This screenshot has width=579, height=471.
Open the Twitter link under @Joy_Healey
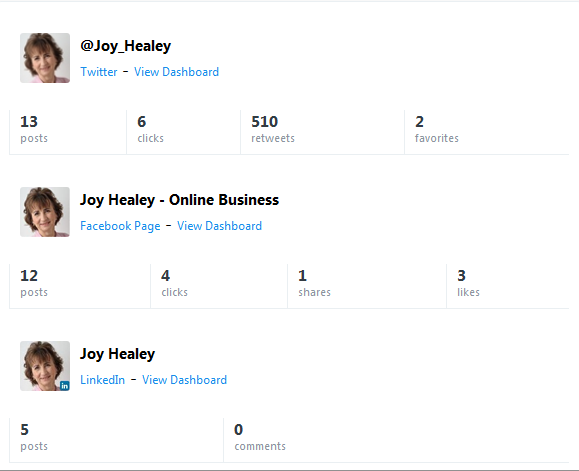[99, 72]
